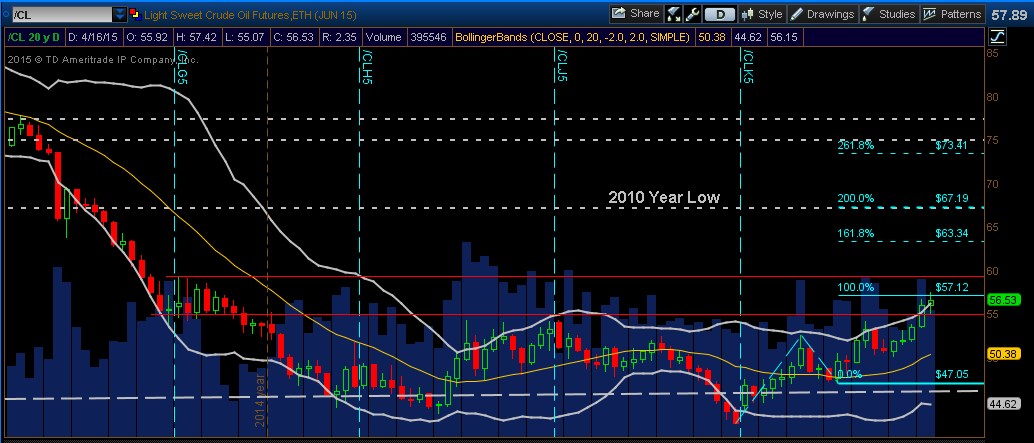Click the Fibonacci 261.8% level label
The image size is (1034, 443).
pos(855,145)
